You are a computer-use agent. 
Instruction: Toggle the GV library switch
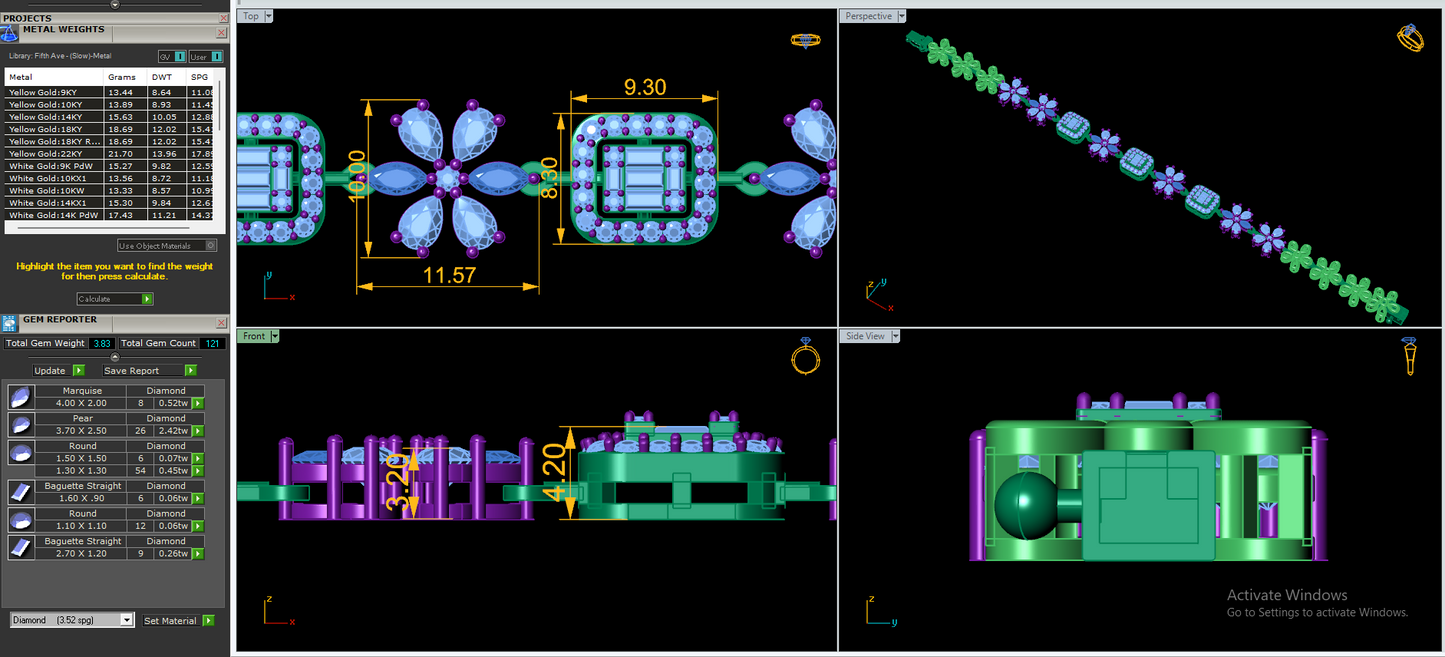coord(172,57)
